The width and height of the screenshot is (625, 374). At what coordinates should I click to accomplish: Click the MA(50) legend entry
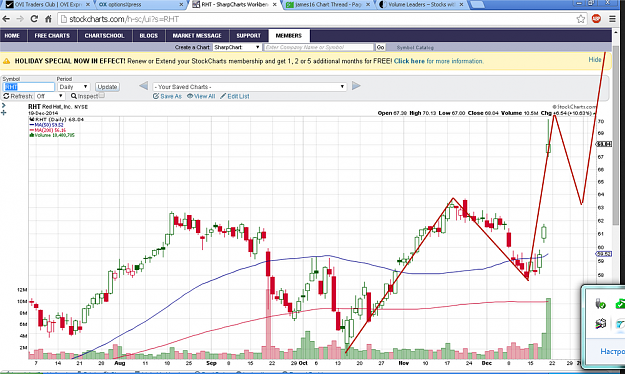[47, 125]
